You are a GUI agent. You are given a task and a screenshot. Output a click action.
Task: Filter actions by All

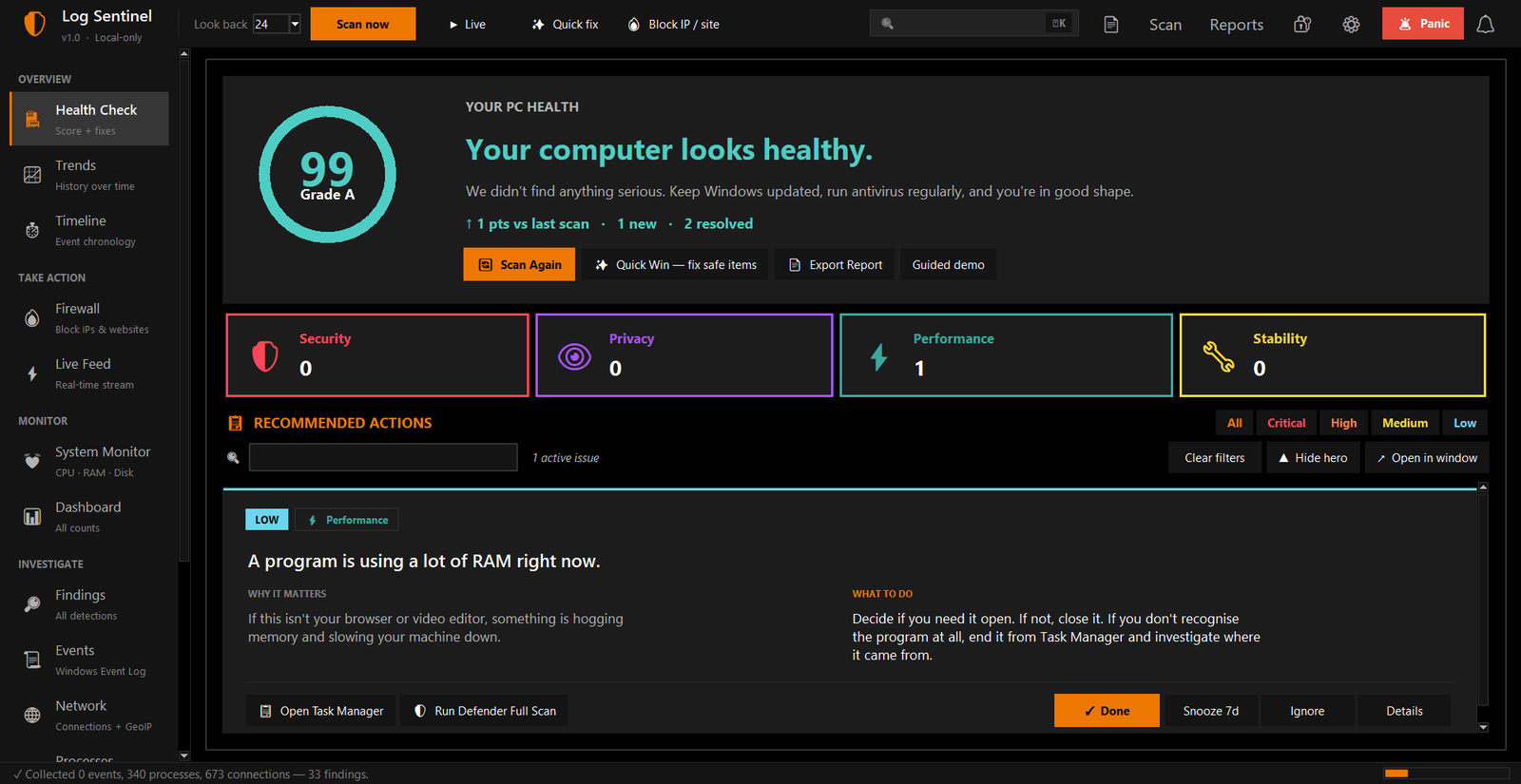pos(1234,423)
